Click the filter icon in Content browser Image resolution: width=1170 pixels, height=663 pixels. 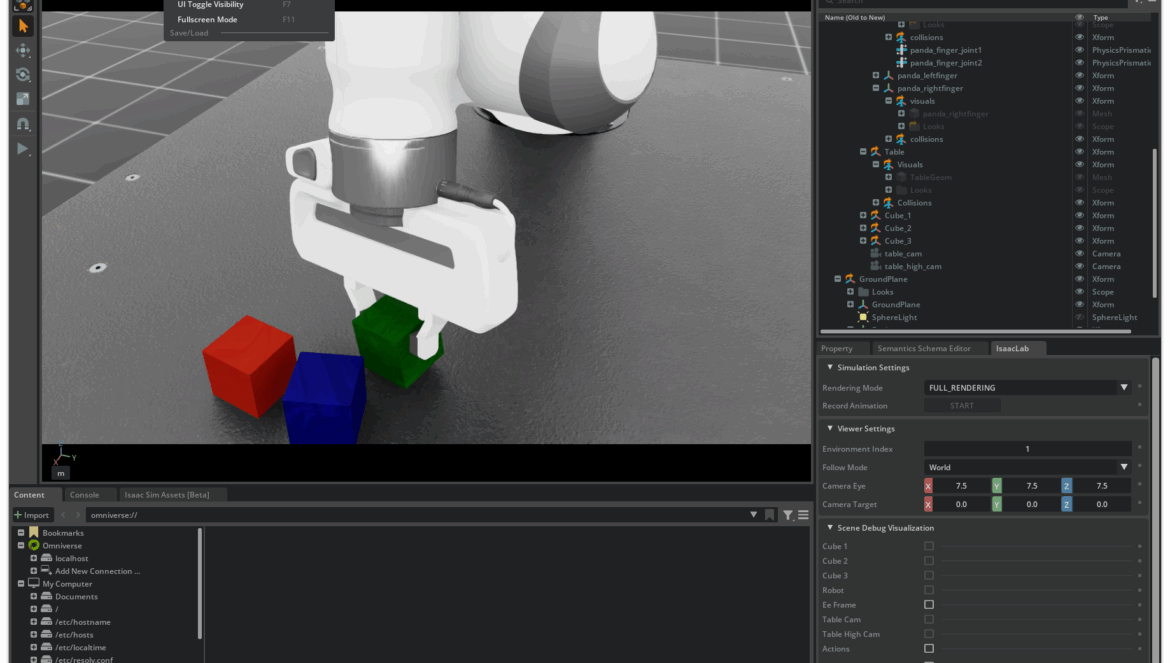(x=787, y=515)
